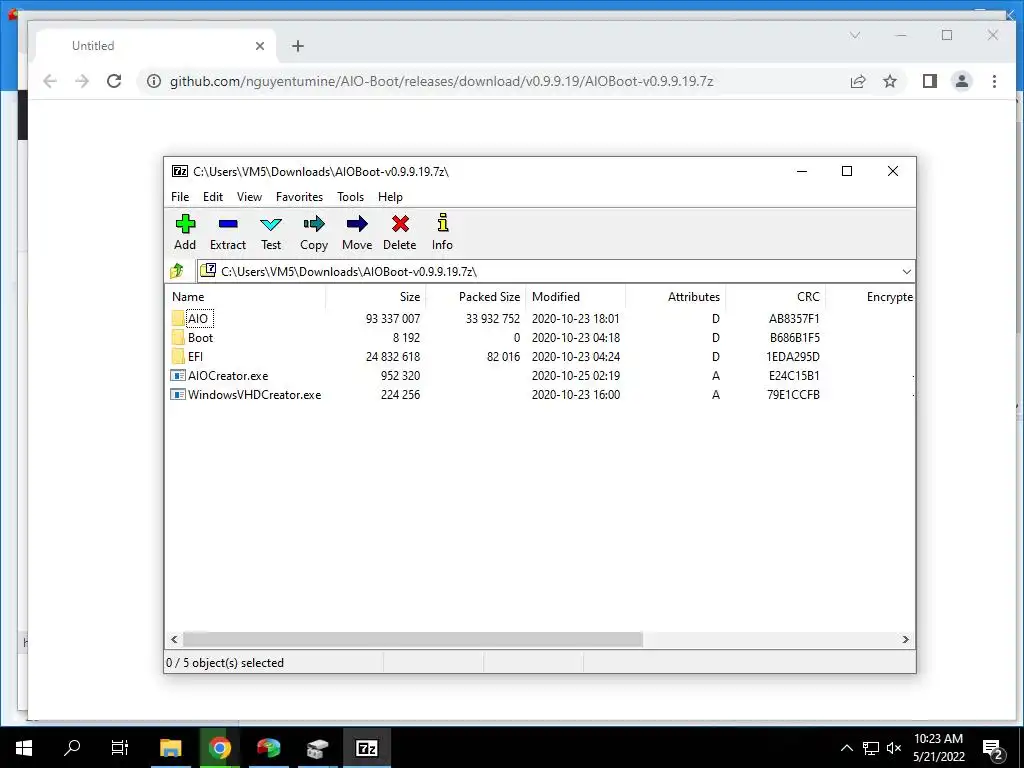Open the Windows Start menu
This screenshot has height=768, width=1024.
[x=24, y=748]
